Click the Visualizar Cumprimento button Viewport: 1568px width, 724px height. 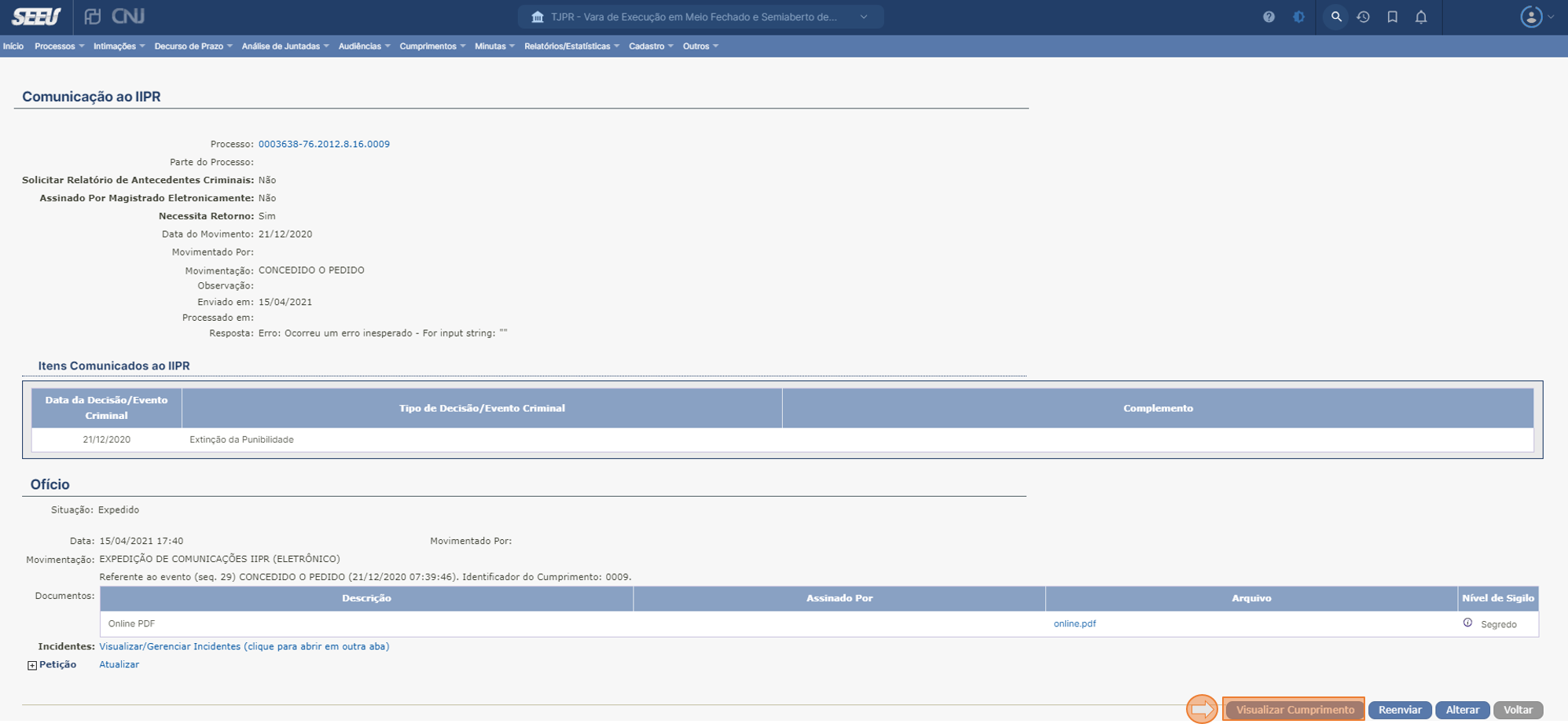(x=1294, y=710)
